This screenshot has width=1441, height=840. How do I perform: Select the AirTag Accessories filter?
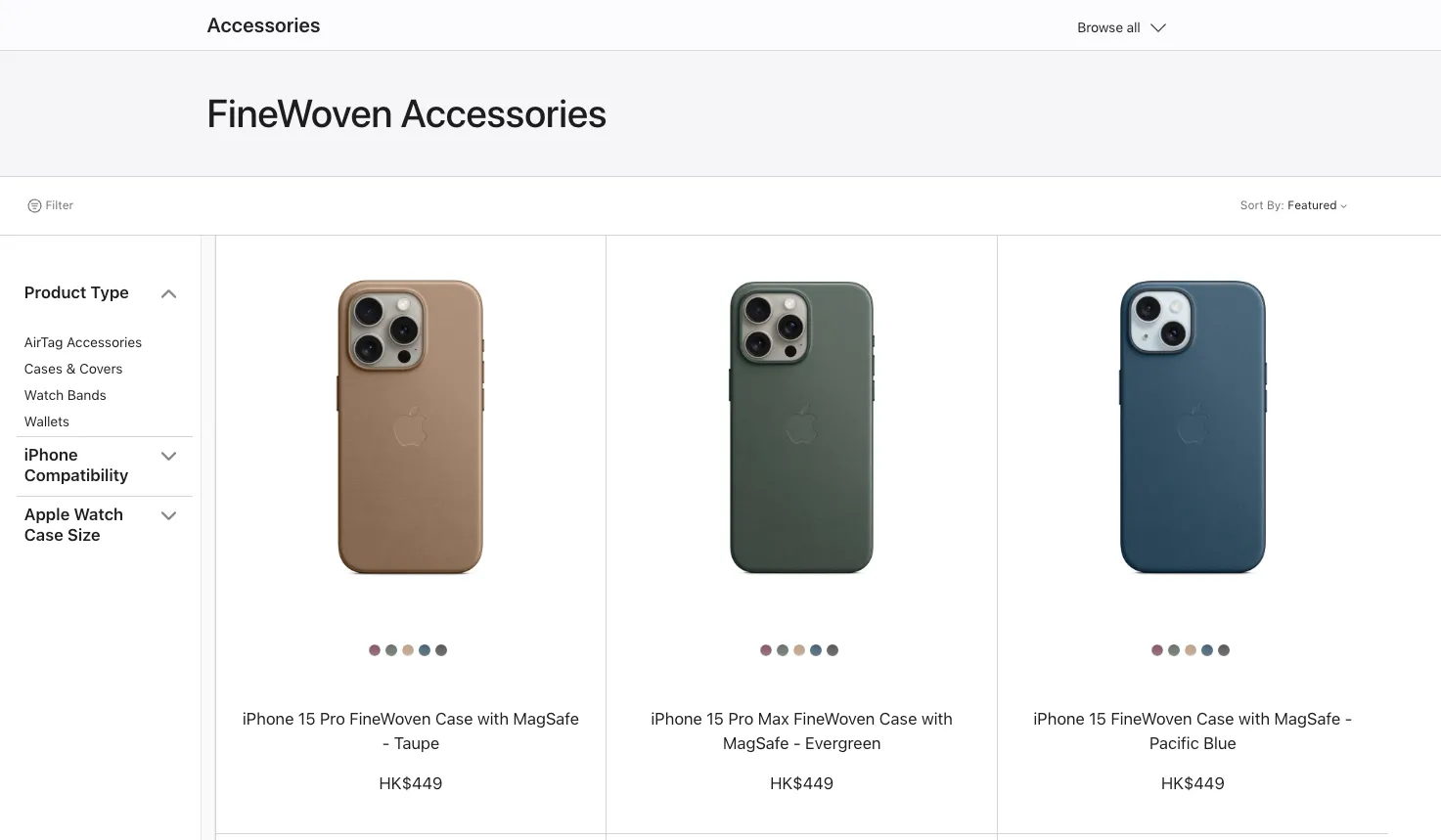click(83, 342)
